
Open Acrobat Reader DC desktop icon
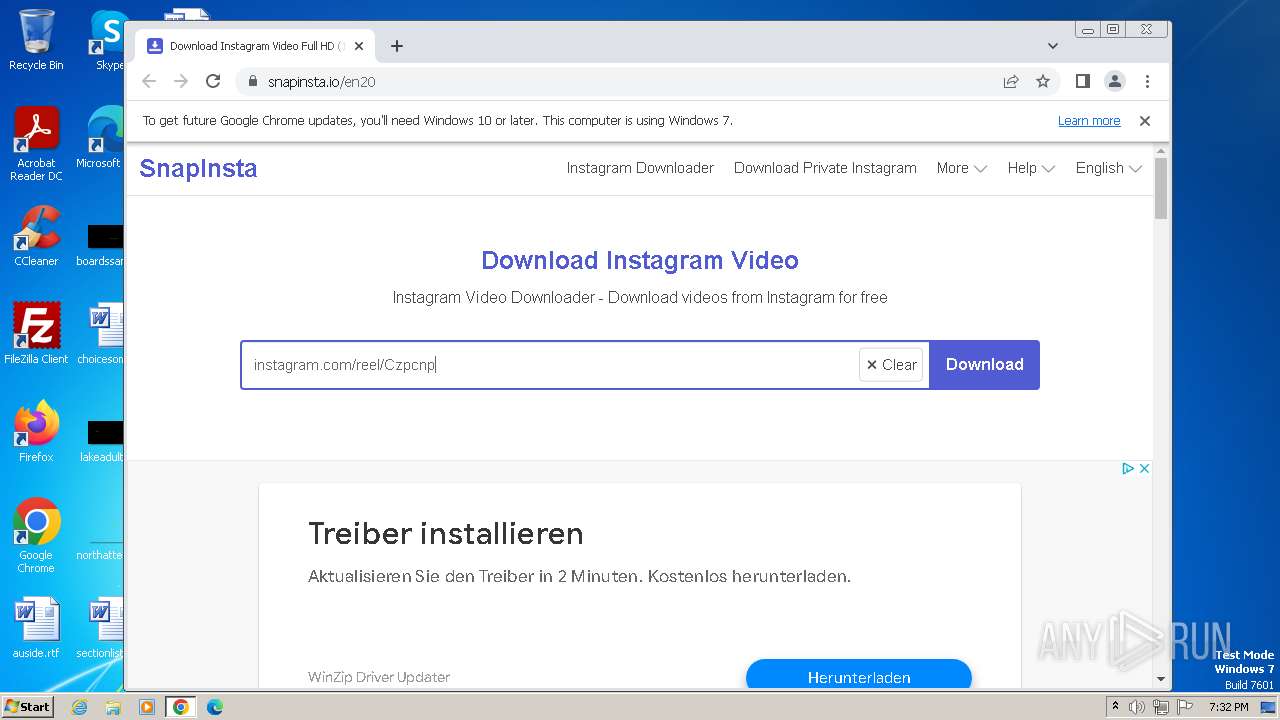pos(36,144)
